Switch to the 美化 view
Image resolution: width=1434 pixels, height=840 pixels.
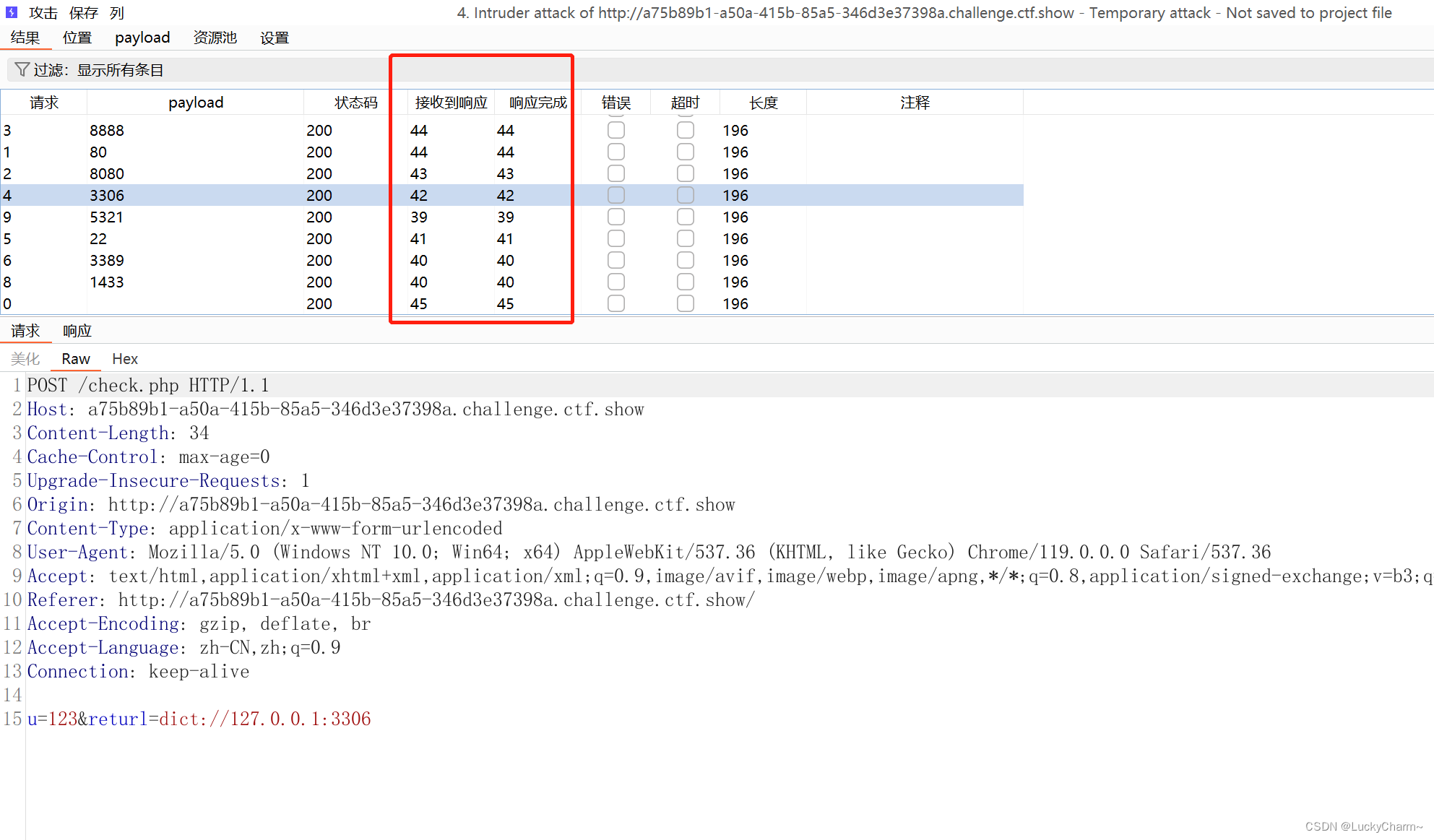[25, 359]
